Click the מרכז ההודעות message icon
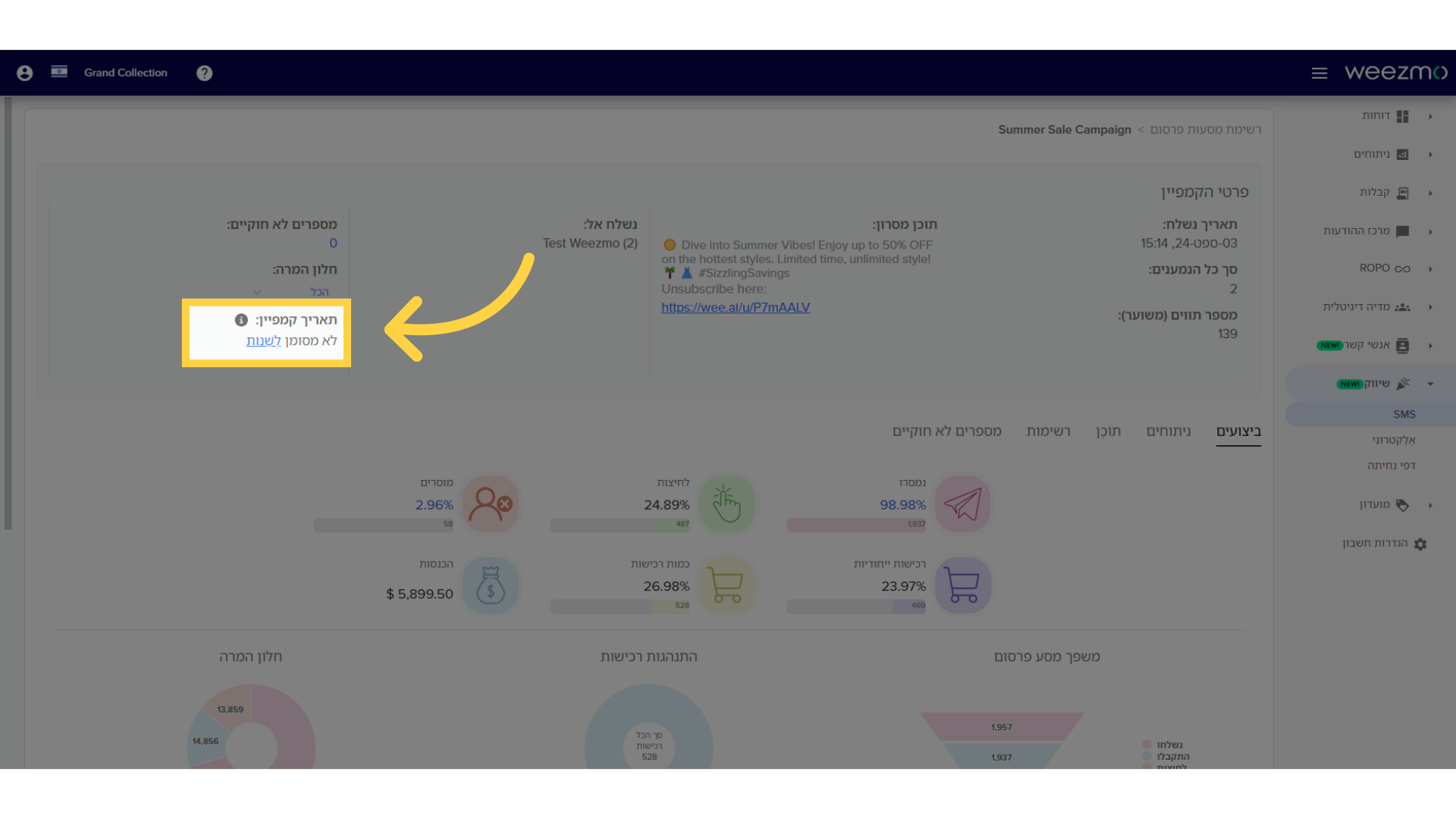Image resolution: width=1456 pixels, height=819 pixels. point(1403,231)
